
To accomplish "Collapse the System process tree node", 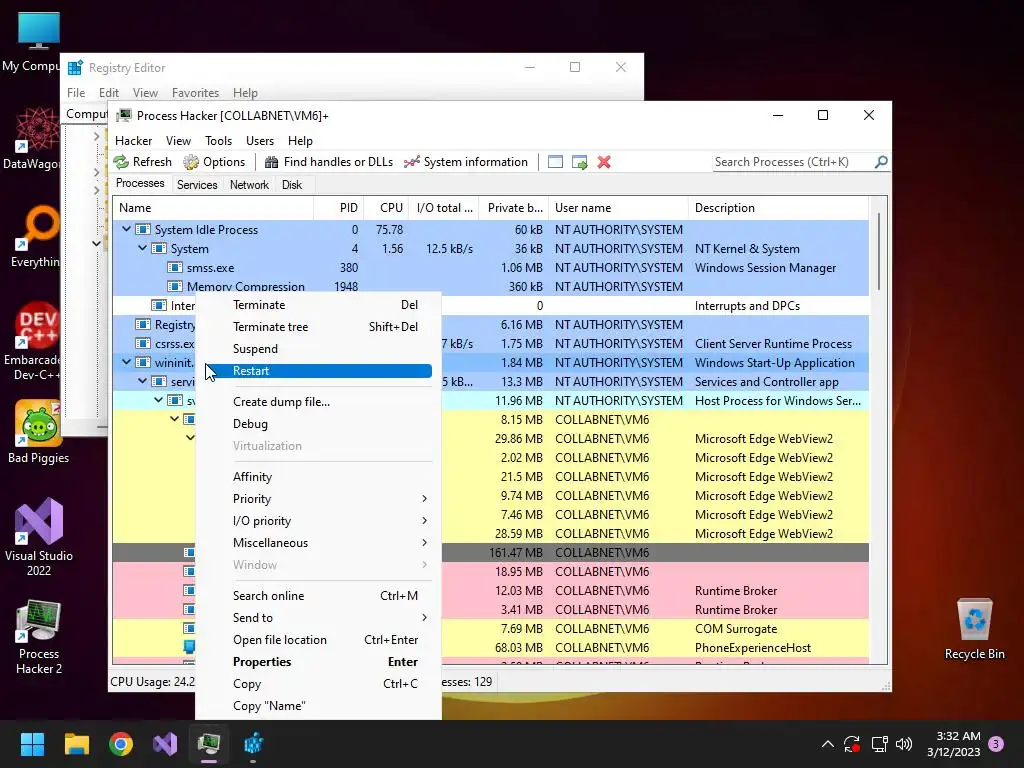I will tap(142, 248).
